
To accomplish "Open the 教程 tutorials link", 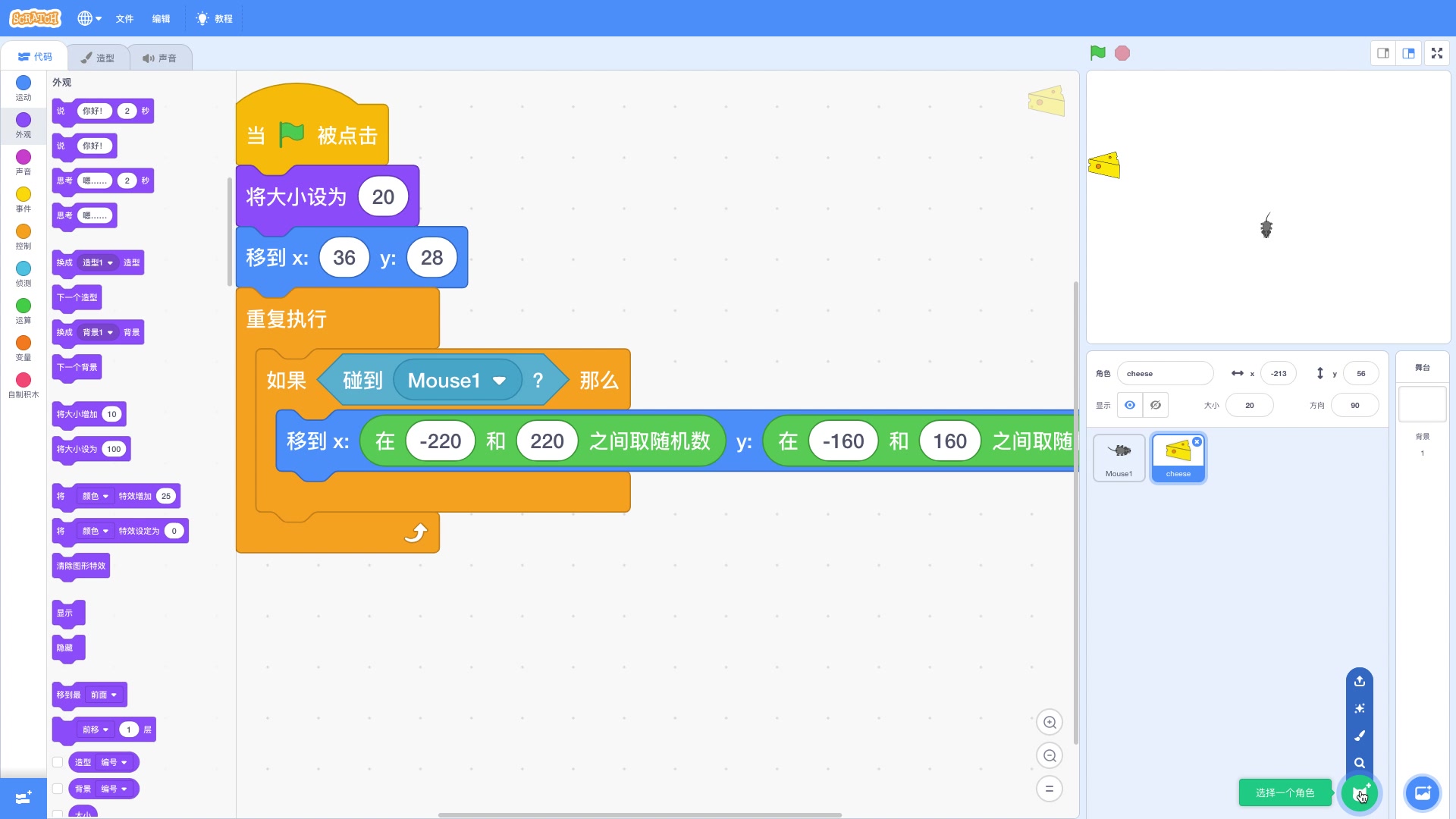I will coord(215,18).
